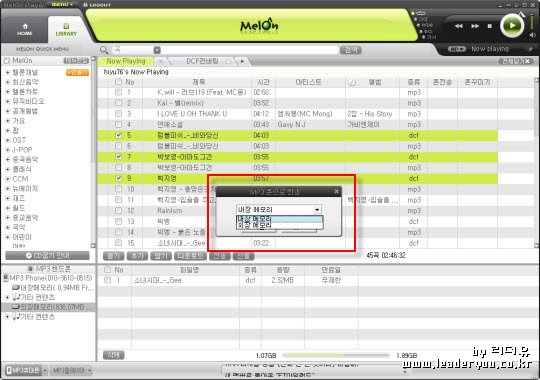
Task: Check the checkbox for track 1
Action: pyautogui.click(x=118, y=92)
